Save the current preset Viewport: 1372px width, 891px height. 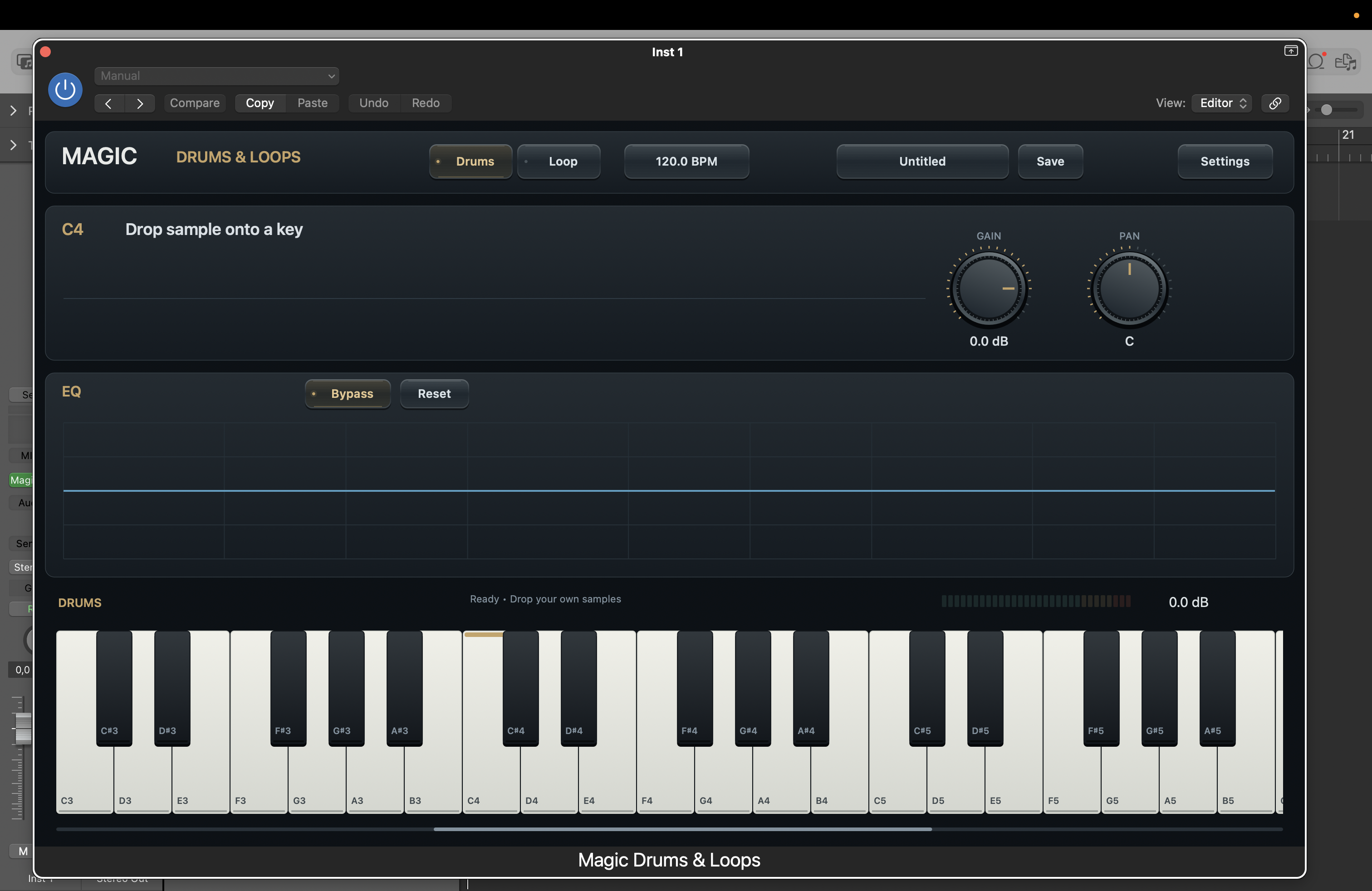(x=1050, y=162)
